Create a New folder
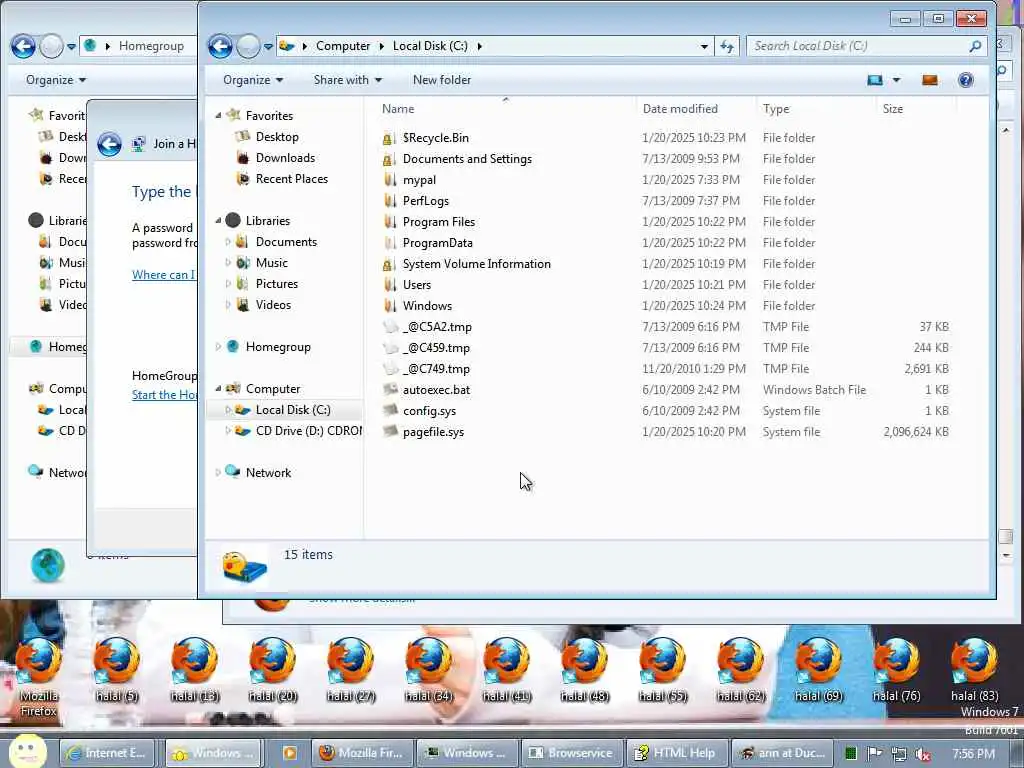The height and width of the screenshot is (768, 1024). (x=441, y=80)
